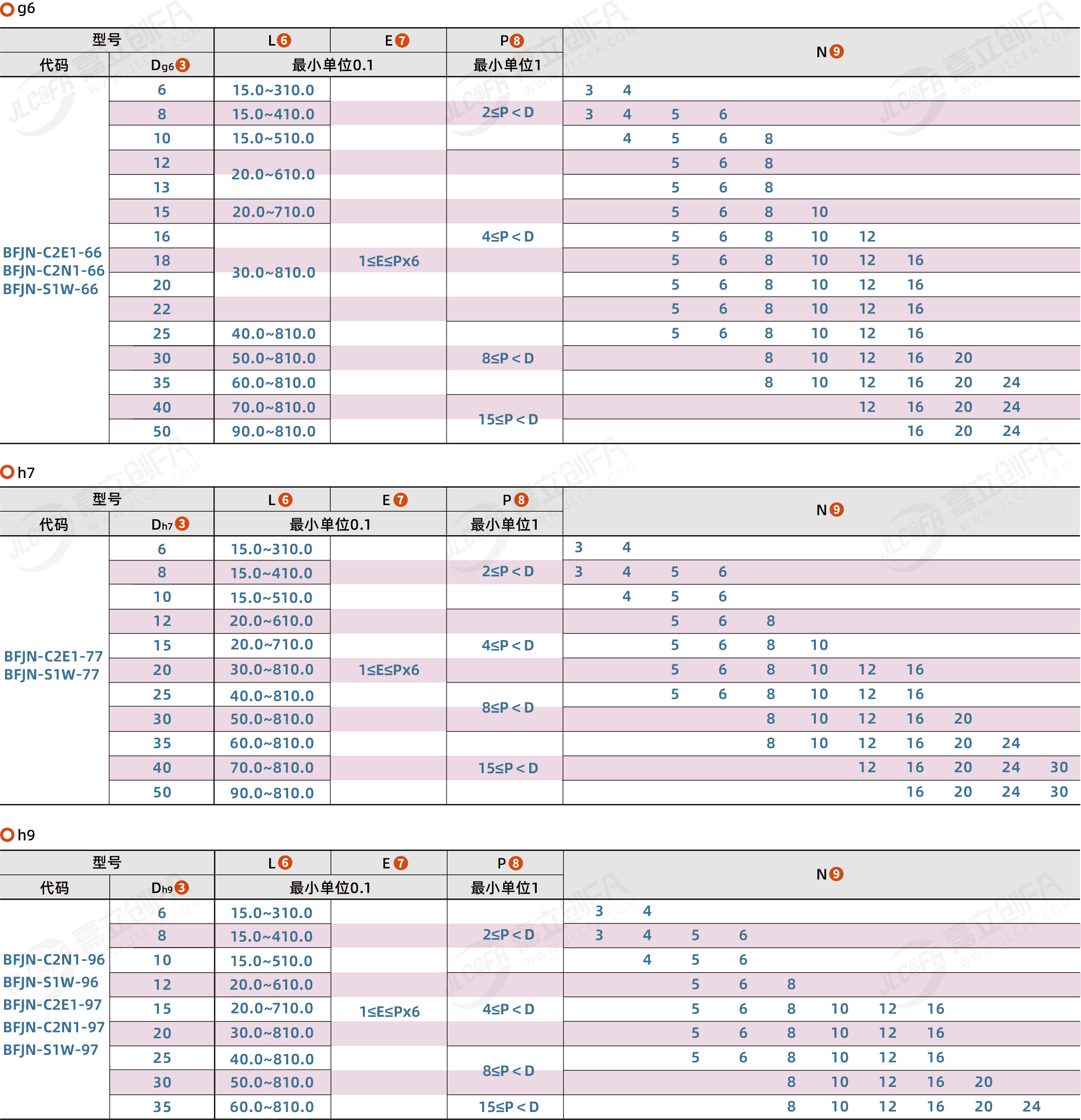This screenshot has height=1120, width=1081.
Task: Click diameter 13 in g6 table
Action: [162, 187]
